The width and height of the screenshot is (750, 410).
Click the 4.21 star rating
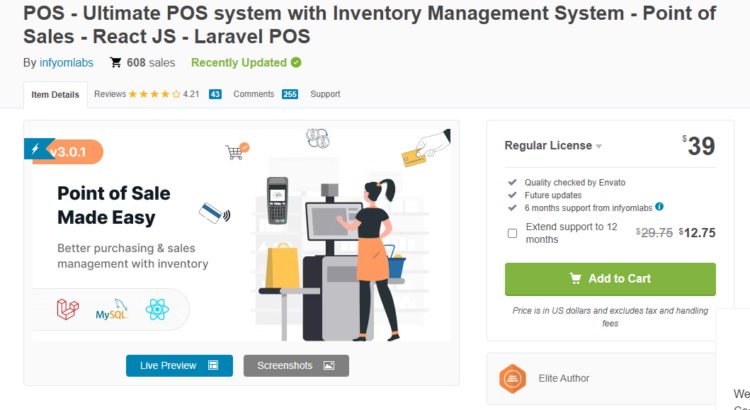click(x=164, y=94)
